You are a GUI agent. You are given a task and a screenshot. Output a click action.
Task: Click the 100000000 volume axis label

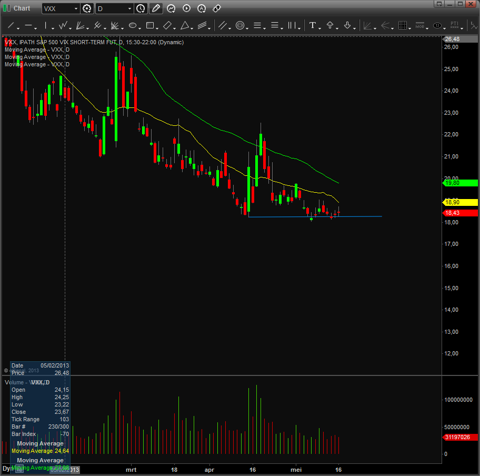coord(458,399)
